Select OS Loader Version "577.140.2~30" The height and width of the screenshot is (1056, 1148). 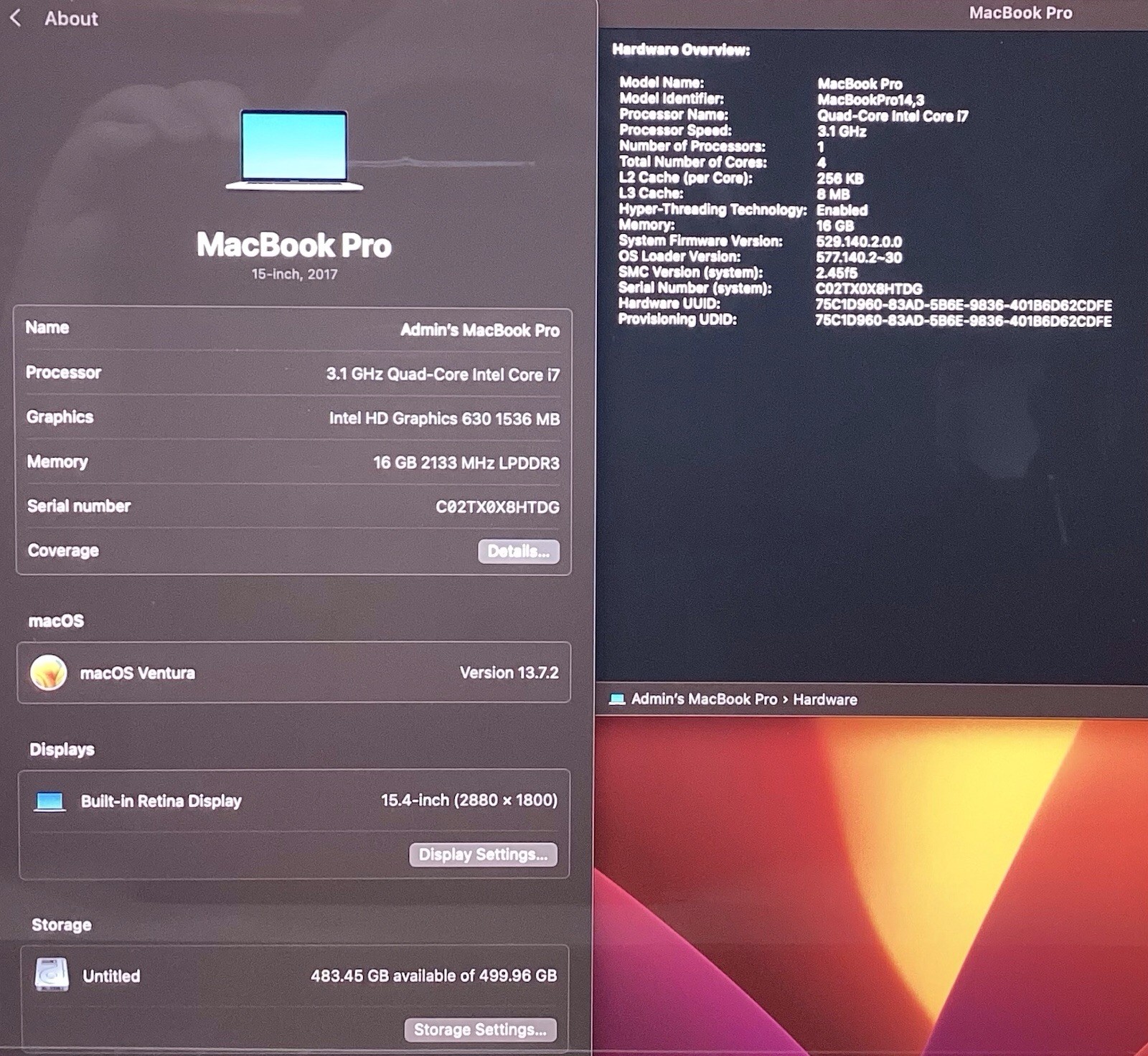tap(860, 258)
